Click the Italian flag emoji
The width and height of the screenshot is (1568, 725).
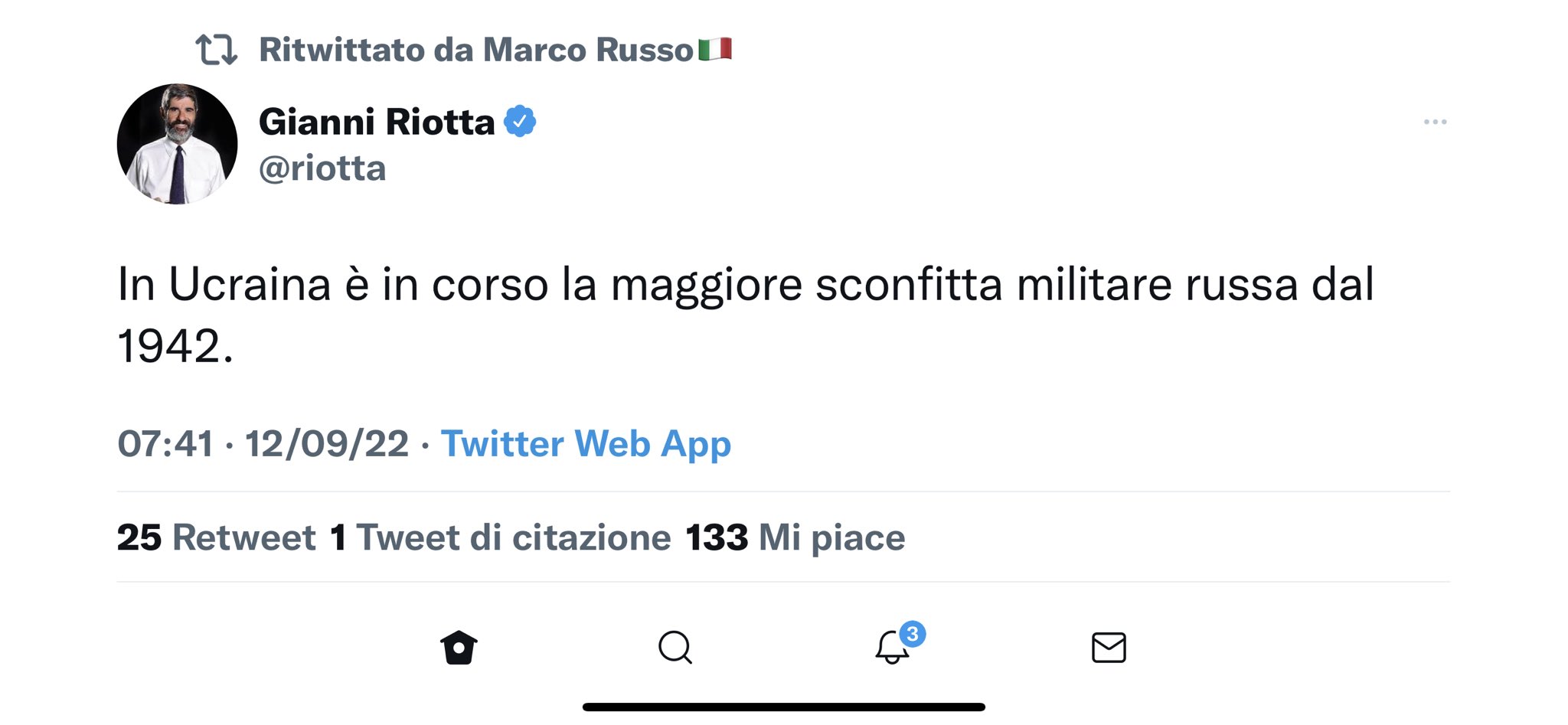[715, 50]
